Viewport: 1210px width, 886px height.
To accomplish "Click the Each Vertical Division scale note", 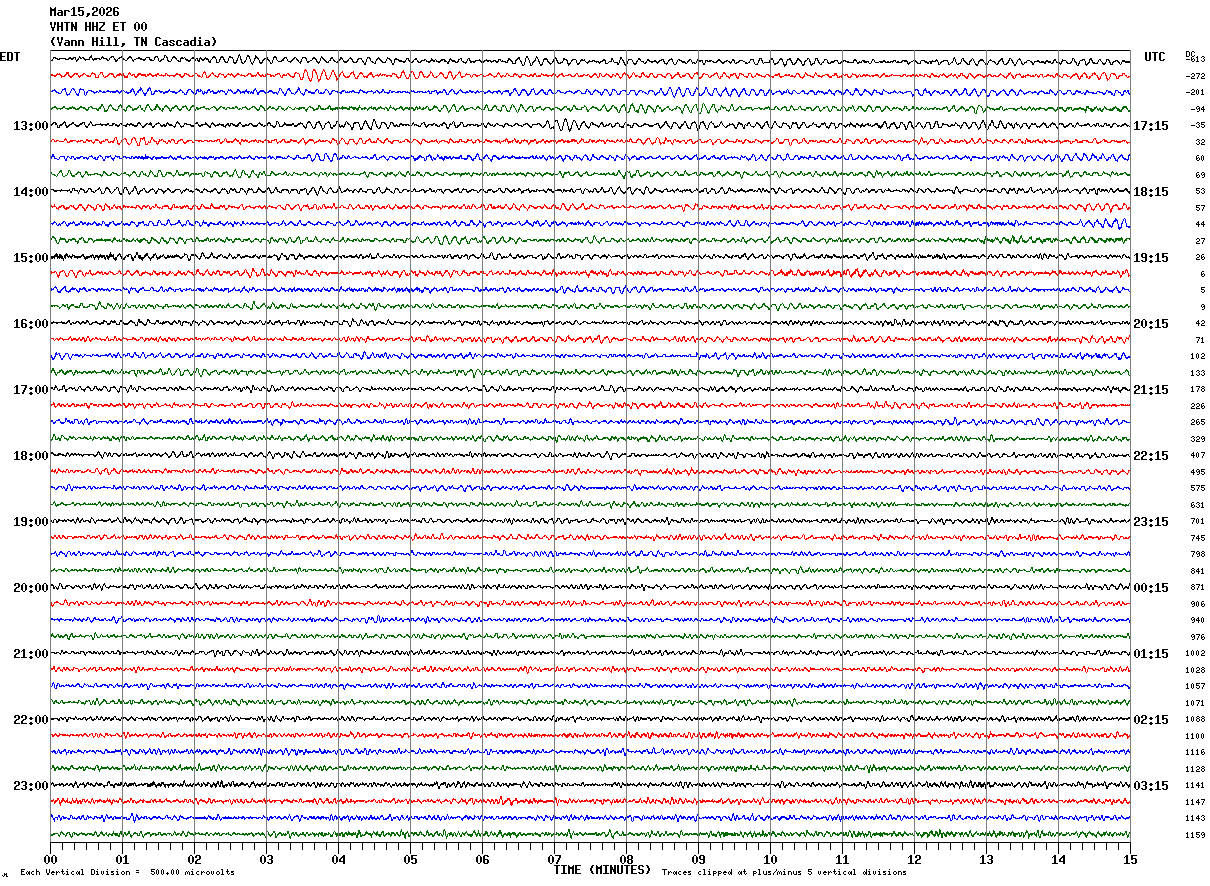I will coord(127,873).
